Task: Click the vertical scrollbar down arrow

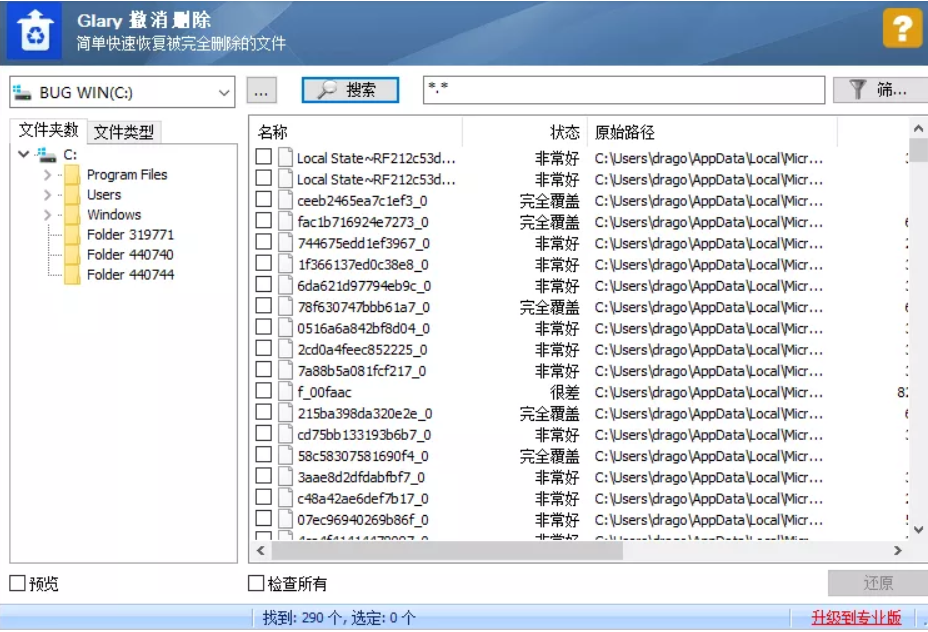Action: 918,530
